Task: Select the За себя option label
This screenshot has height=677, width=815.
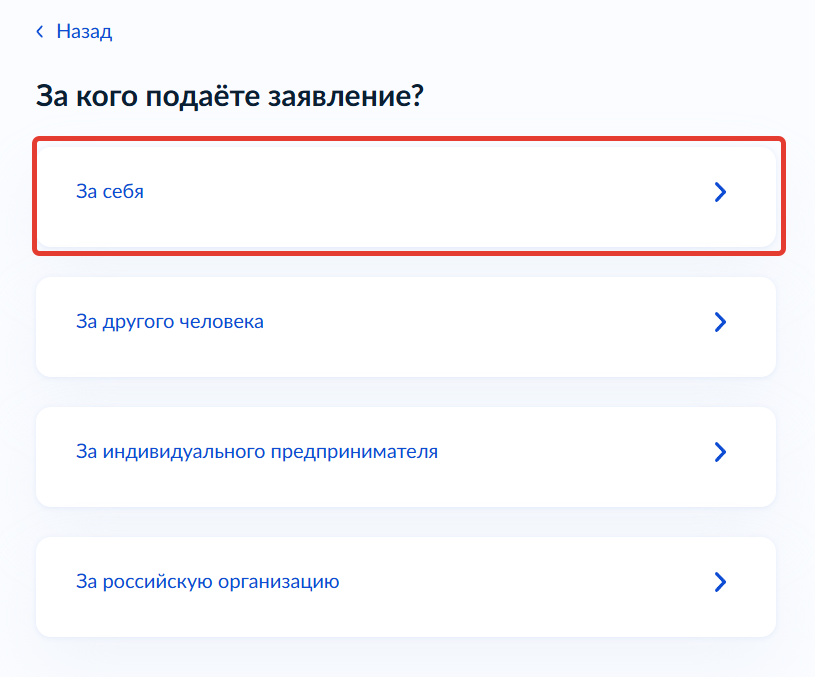Action: coord(110,191)
